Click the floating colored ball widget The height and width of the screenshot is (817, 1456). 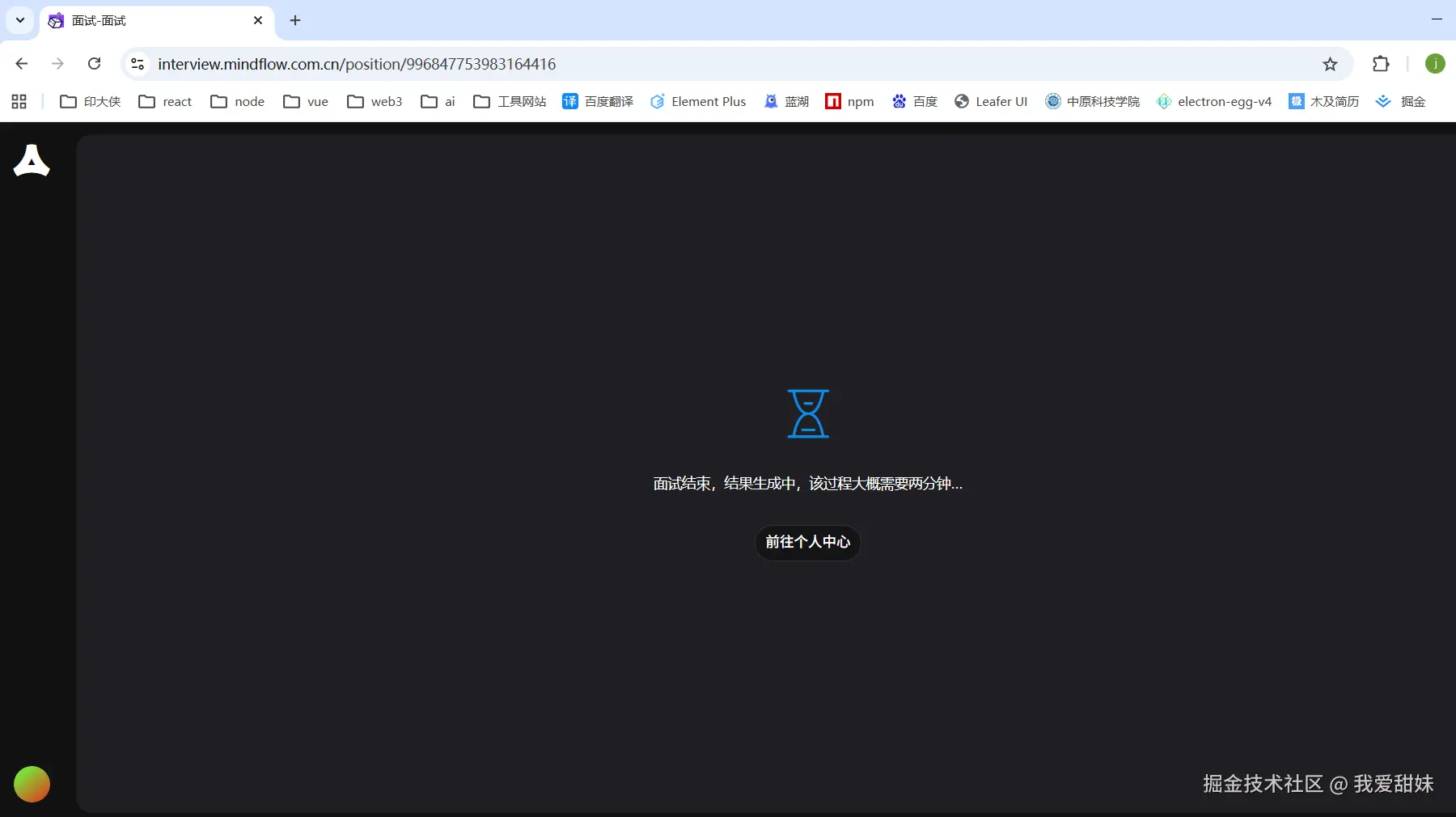(31, 784)
